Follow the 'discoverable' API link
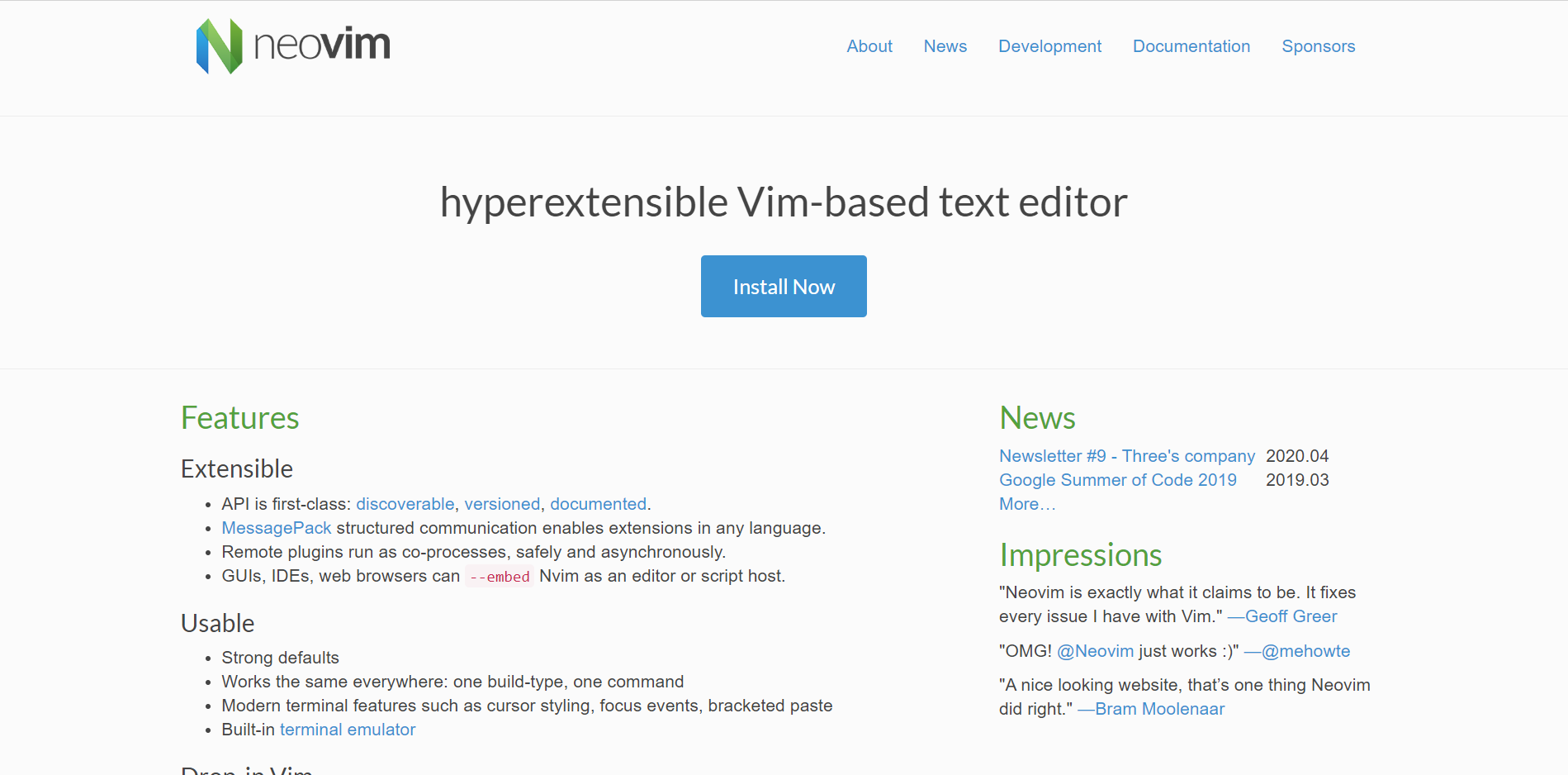 click(405, 504)
